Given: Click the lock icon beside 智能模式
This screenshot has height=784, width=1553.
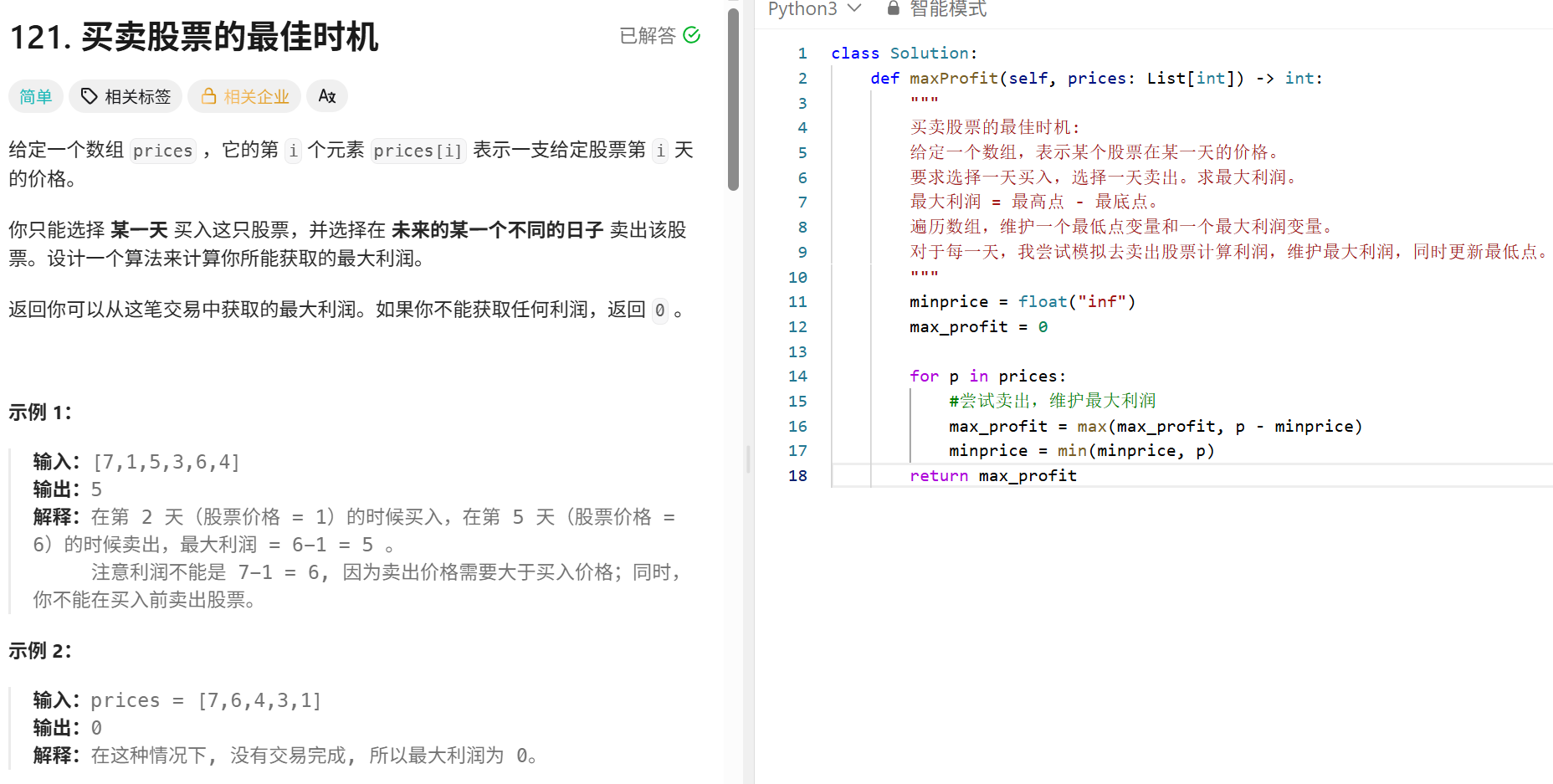Looking at the screenshot, I should [892, 9].
